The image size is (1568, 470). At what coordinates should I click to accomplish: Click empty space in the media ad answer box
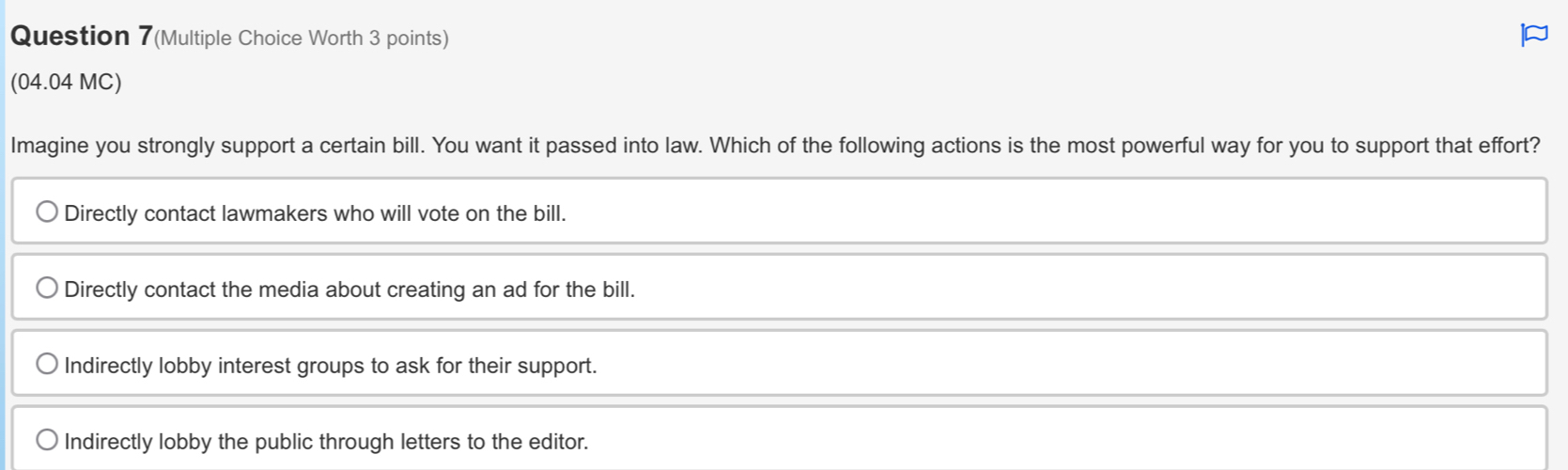point(1033,288)
